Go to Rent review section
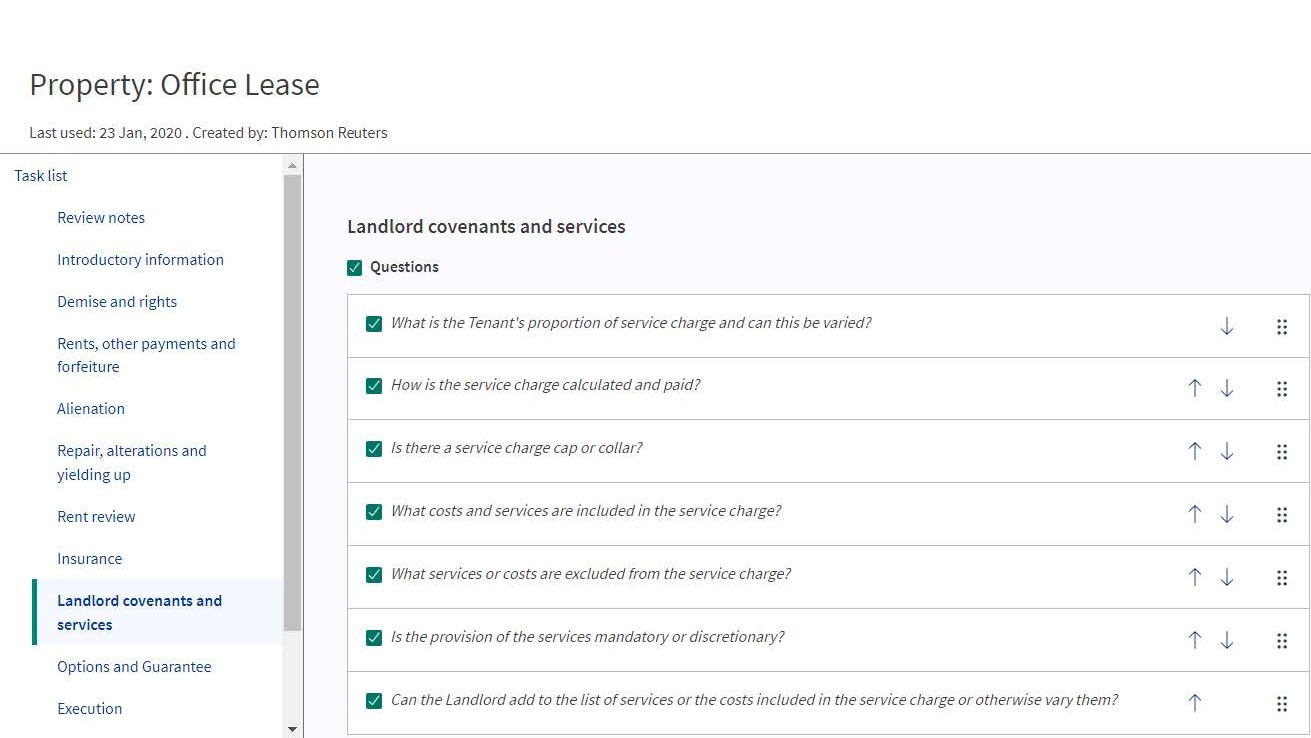1311x738 pixels. click(96, 517)
